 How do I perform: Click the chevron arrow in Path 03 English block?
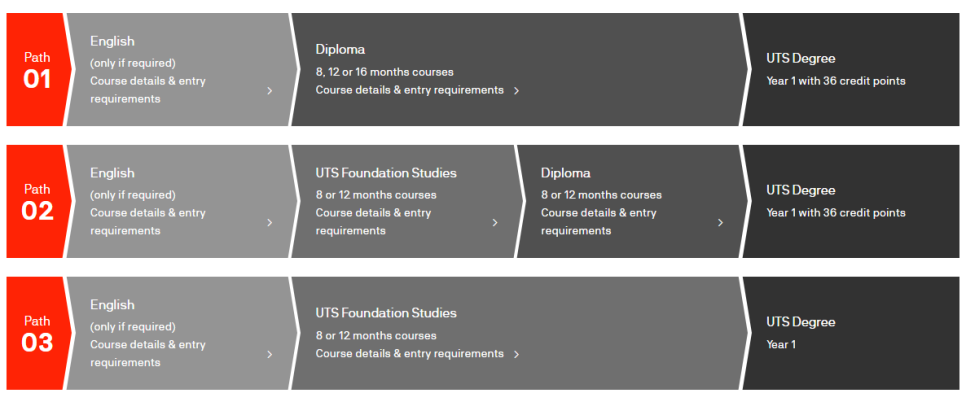tap(269, 355)
